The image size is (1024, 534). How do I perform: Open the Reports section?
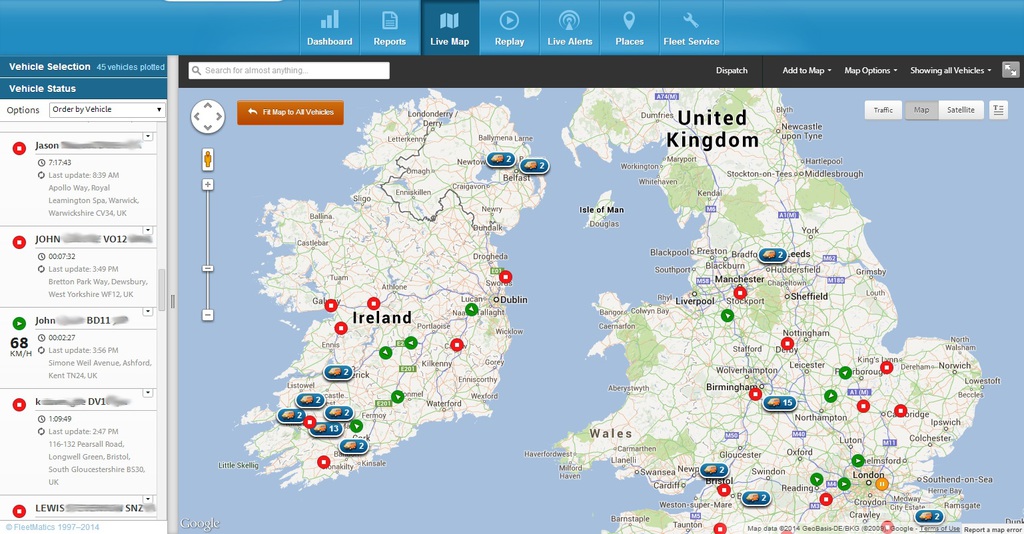[389, 28]
